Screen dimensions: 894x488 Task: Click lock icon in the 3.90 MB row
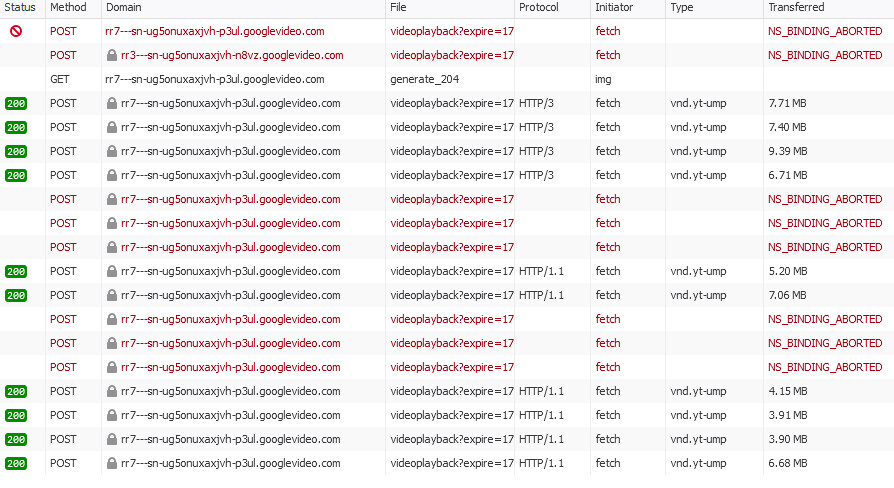(112, 439)
